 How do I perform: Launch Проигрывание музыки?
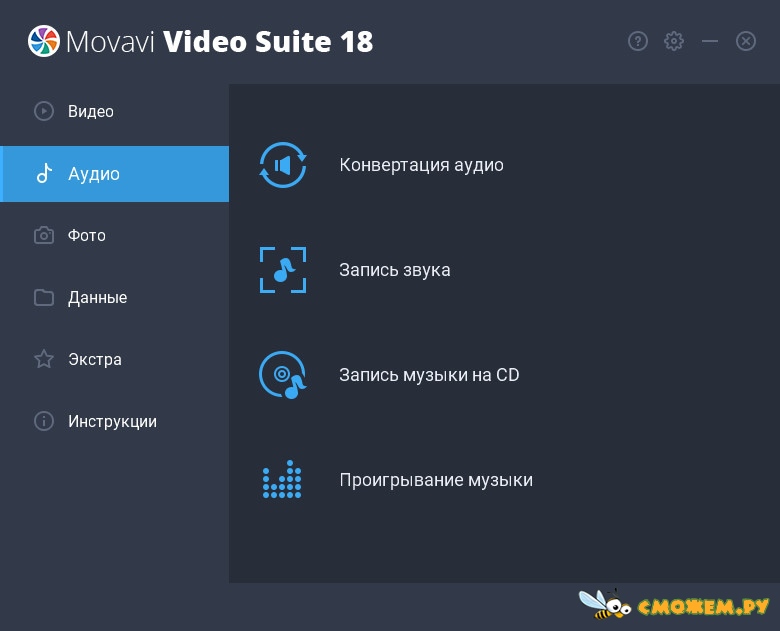pyautogui.click(x=436, y=480)
